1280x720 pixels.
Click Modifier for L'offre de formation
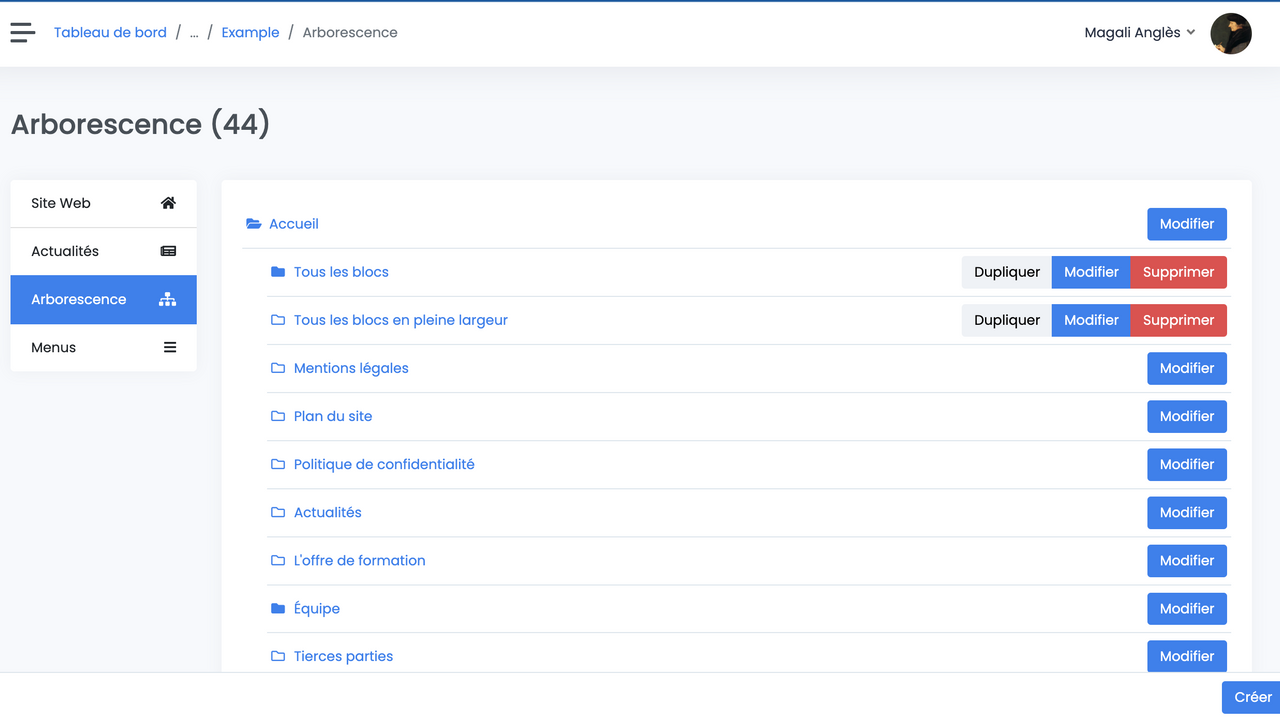pos(1186,561)
